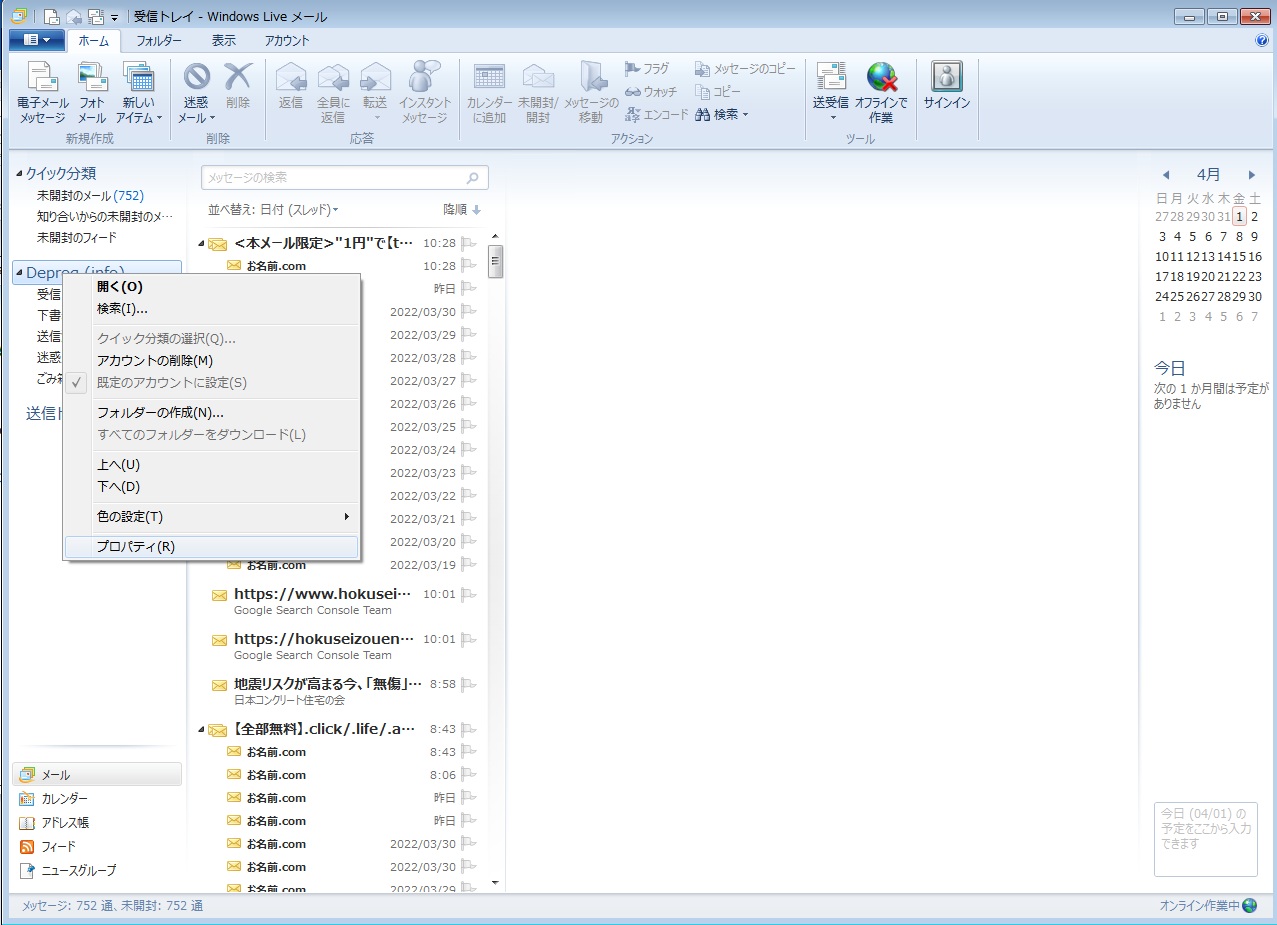Screen dimensions: 1277x925
Task: Toggle 降順 sort order
Action: tap(462, 210)
